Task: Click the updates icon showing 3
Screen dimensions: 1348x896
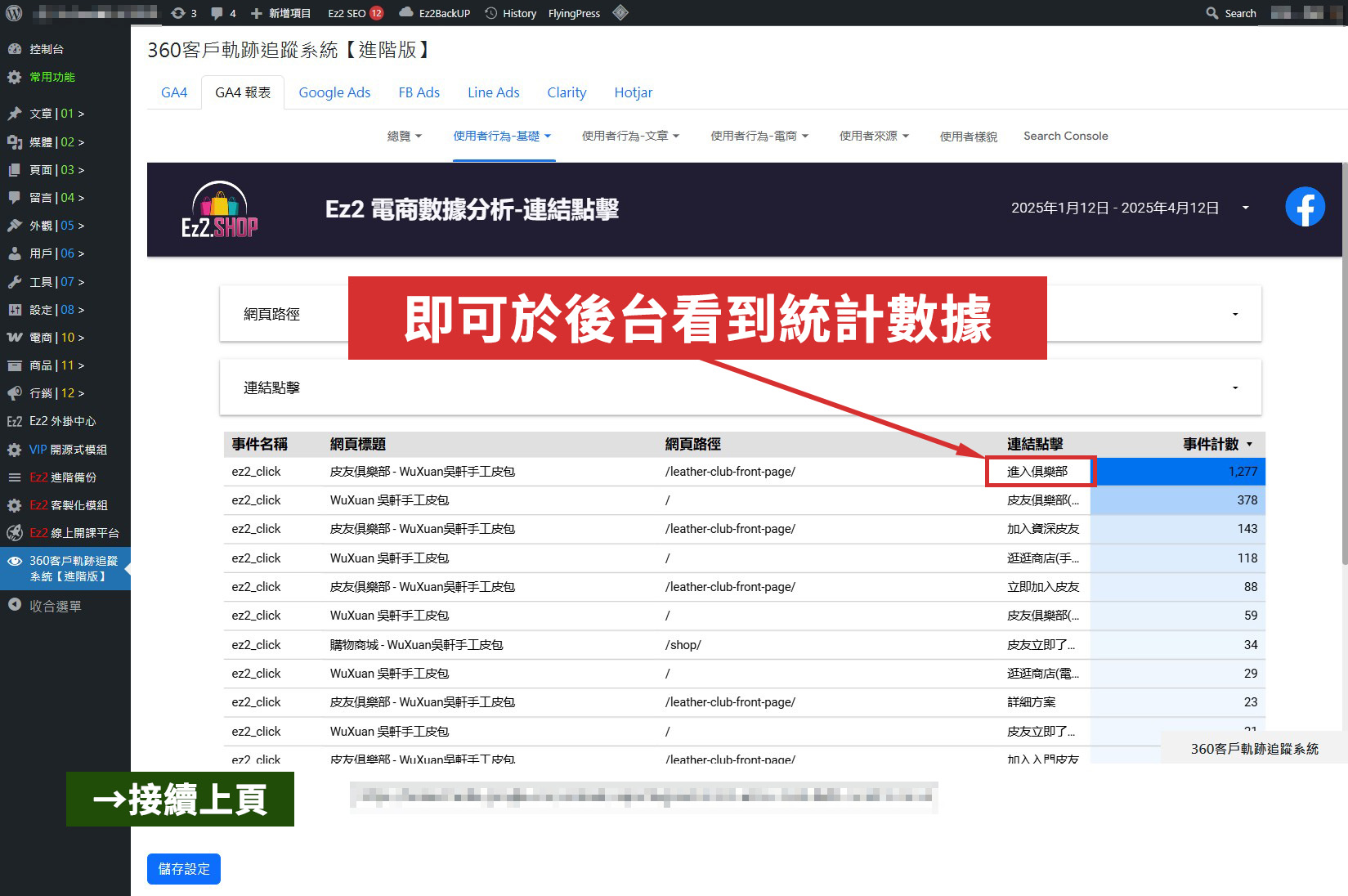Action: [178, 13]
